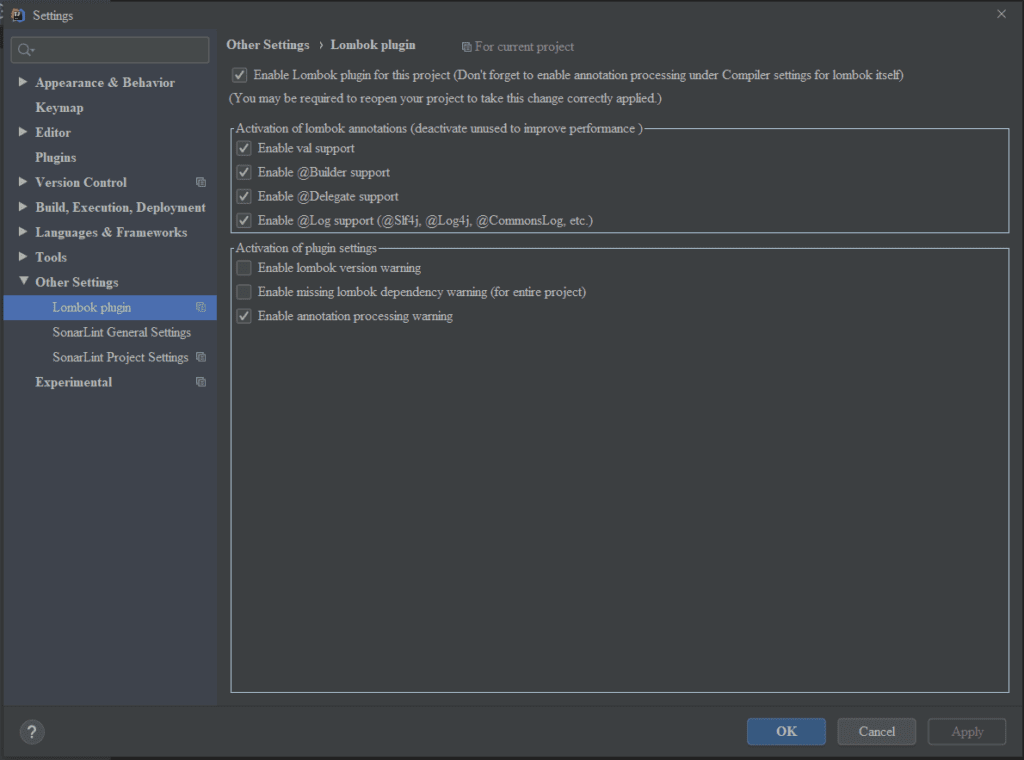Click the Cancel button
The image size is (1024, 760).
[x=876, y=731]
